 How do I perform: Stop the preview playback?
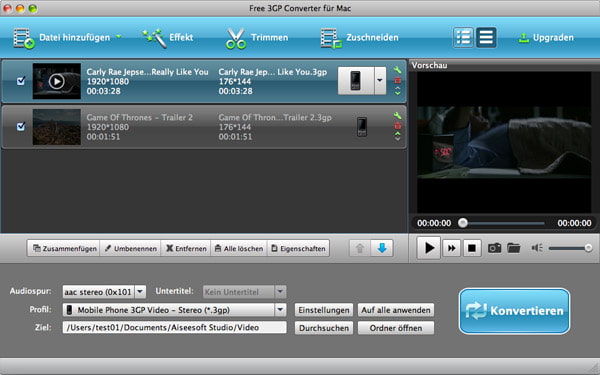pos(472,248)
